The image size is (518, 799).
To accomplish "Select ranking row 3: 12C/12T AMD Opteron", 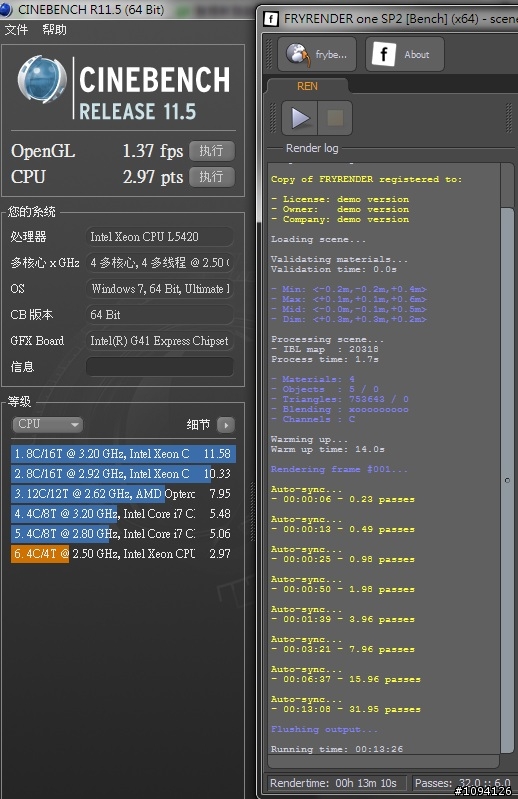I will point(123,494).
